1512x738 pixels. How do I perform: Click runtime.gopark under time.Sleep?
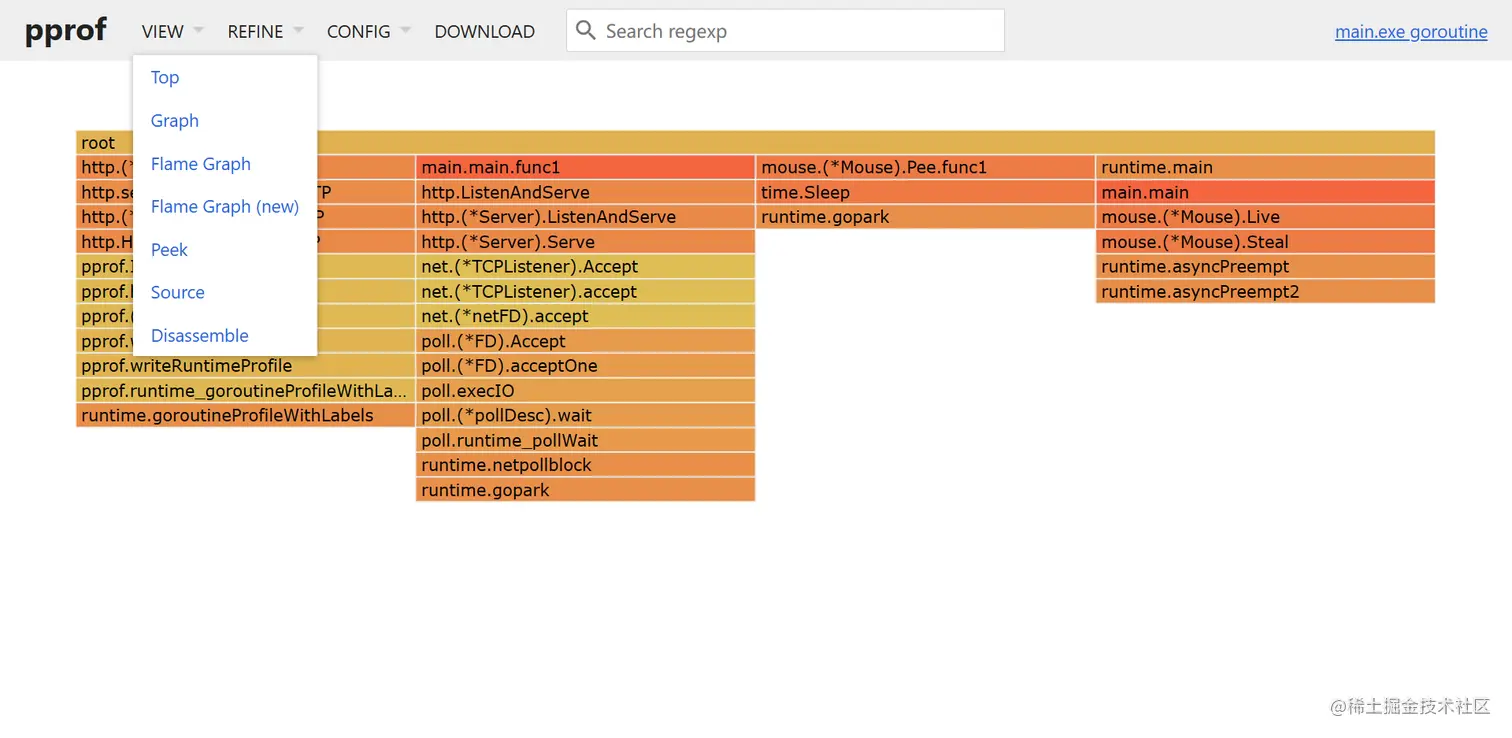click(925, 217)
